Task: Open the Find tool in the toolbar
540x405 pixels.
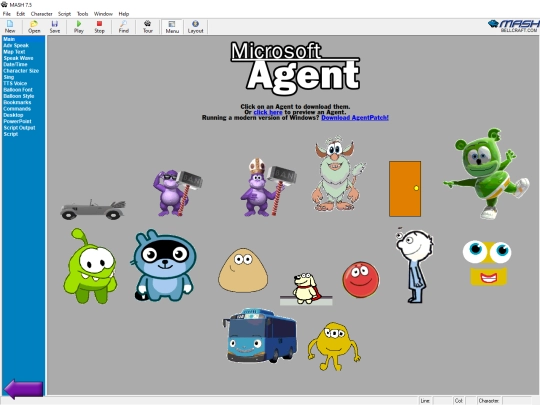Action: (x=124, y=27)
